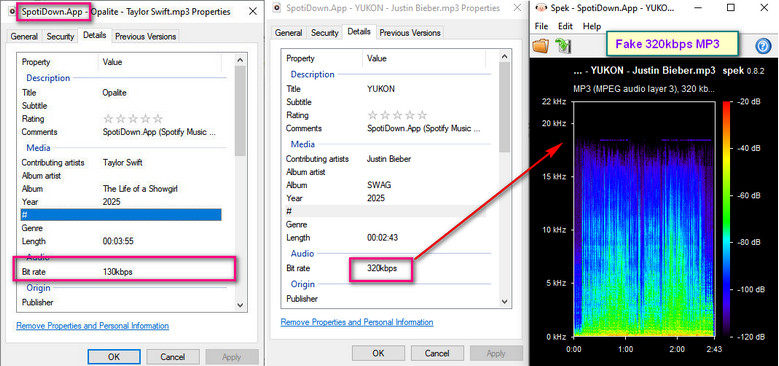Click Spek spectrogram plot area
Viewport: 779px width, 366px height.
(643, 220)
